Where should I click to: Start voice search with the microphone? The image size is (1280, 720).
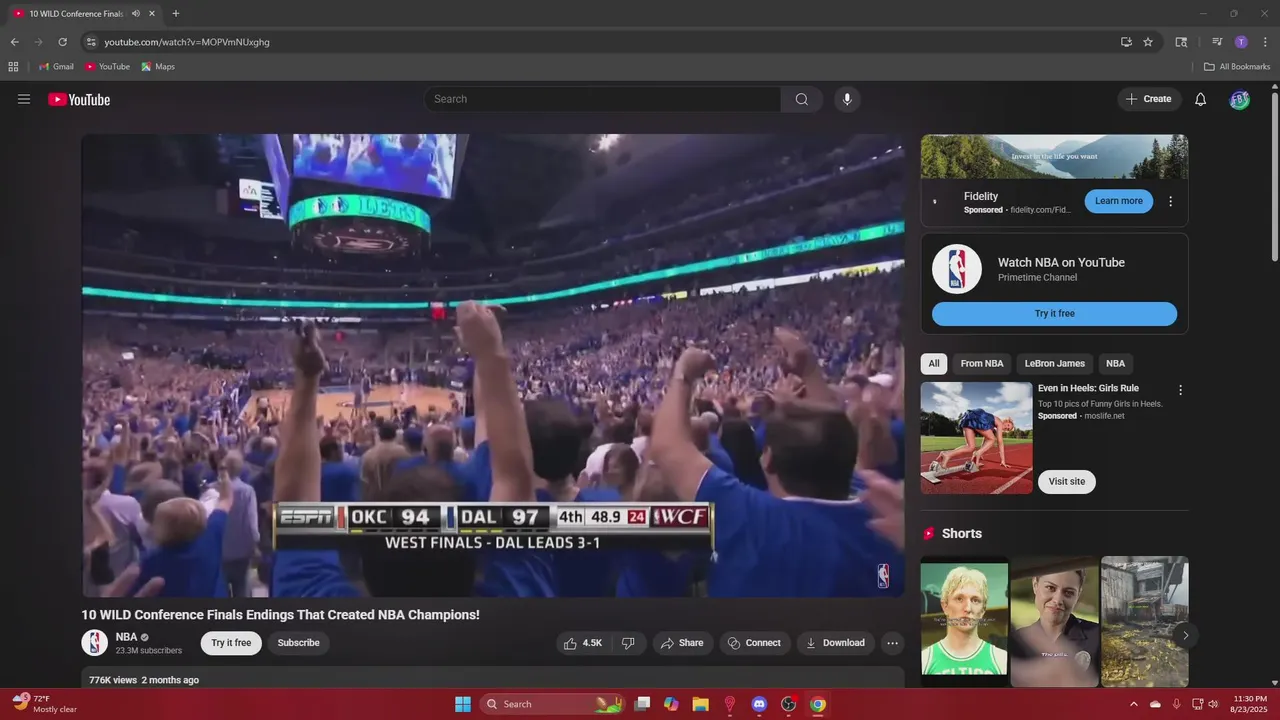click(x=847, y=99)
